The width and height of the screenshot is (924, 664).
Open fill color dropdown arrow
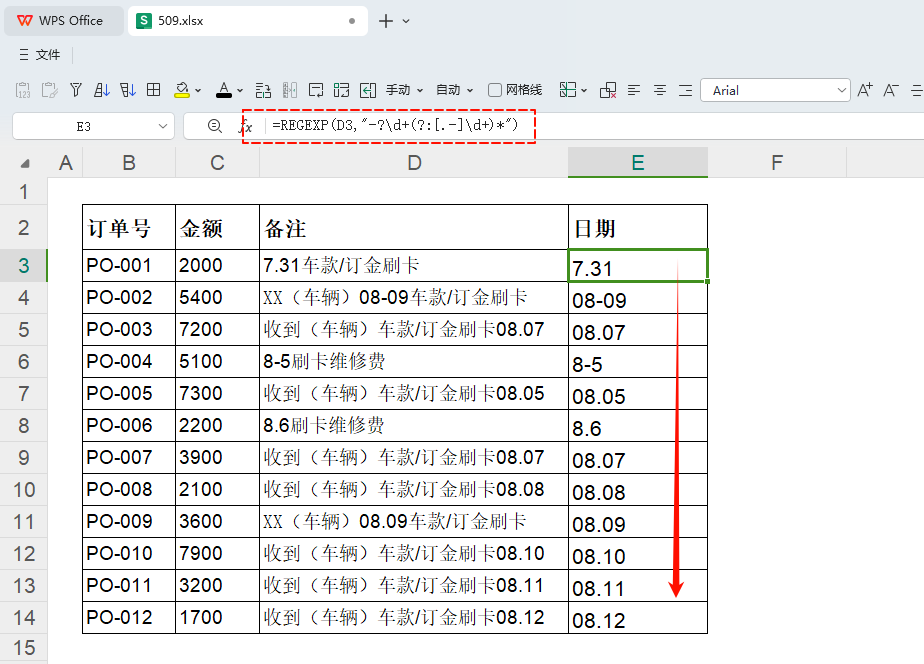point(198,91)
